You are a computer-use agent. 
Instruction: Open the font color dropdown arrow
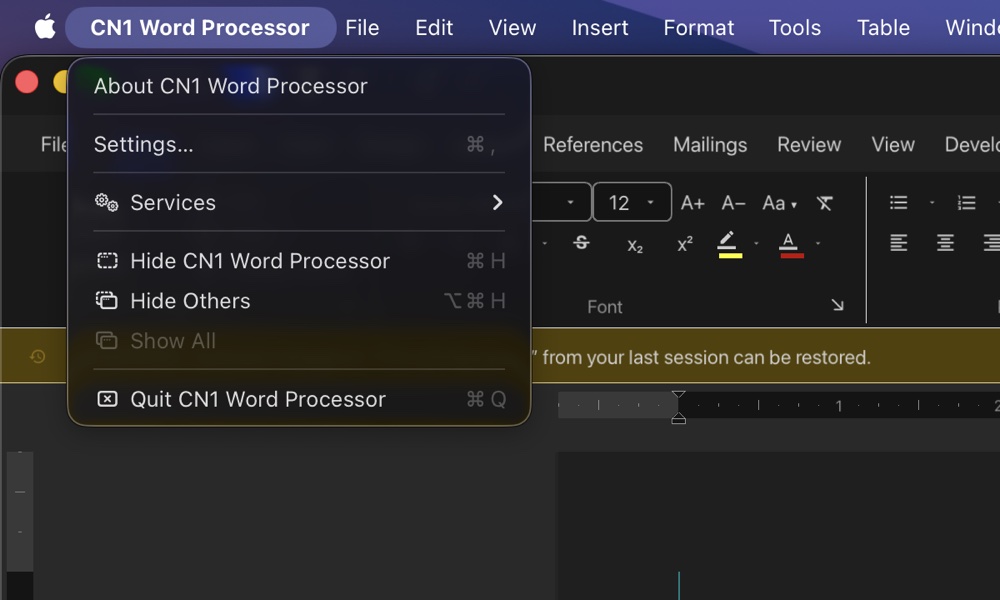pyautogui.click(x=818, y=243)
